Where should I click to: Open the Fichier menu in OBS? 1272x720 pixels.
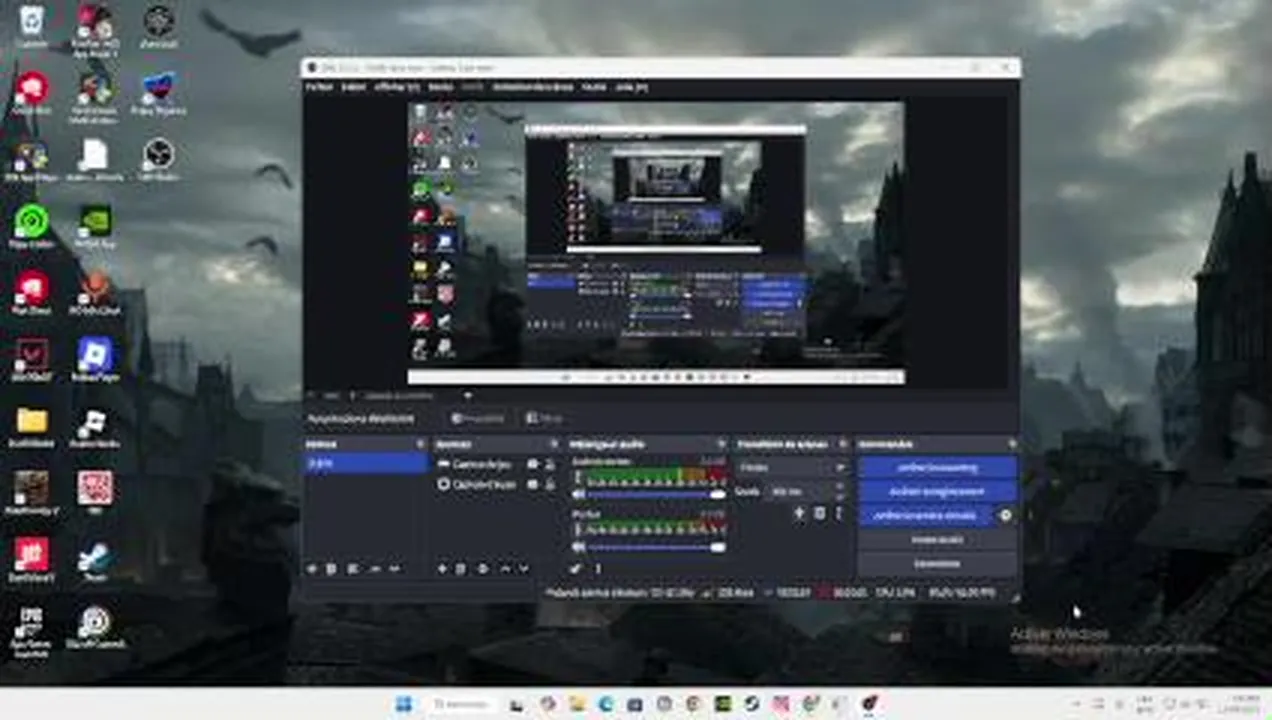tap(318, 87)
